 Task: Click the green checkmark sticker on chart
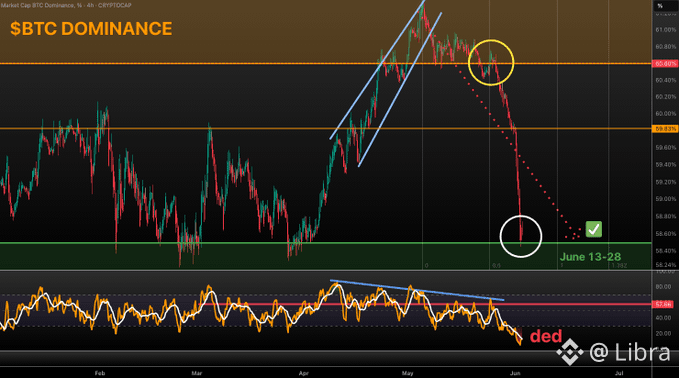[x=594, y=229]
